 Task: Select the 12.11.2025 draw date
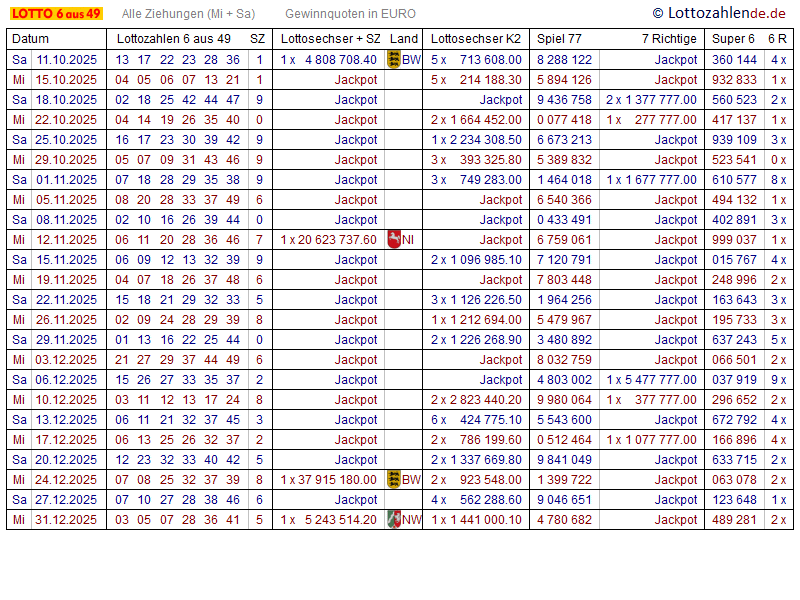[66, 239]
